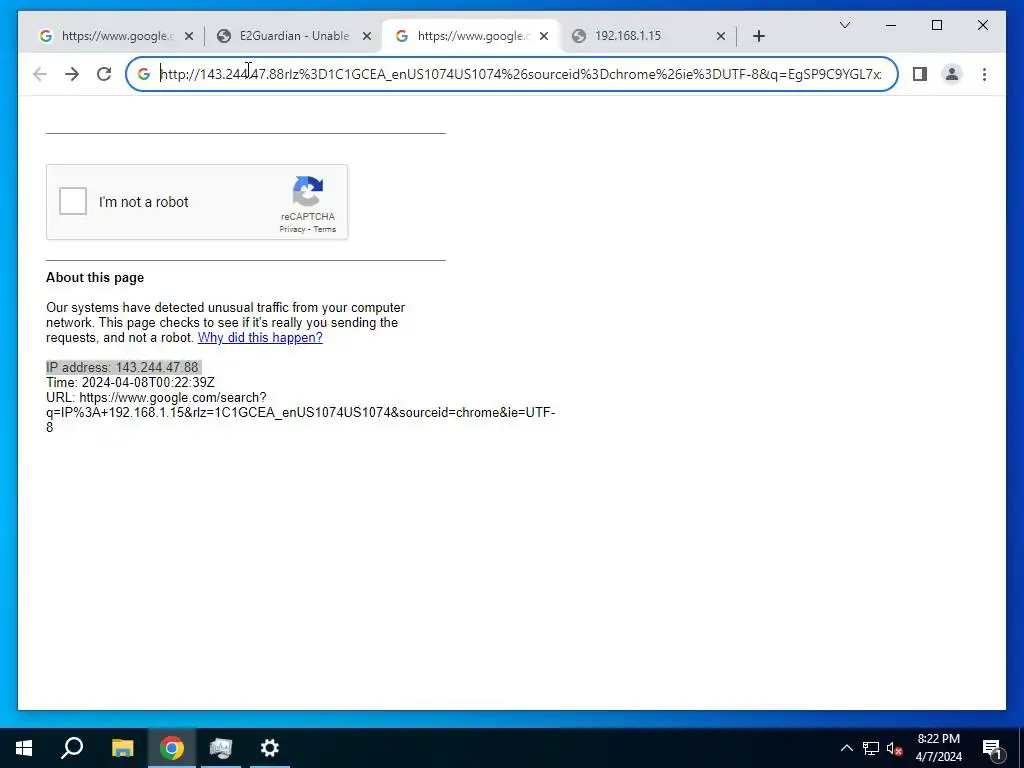Click the Google site icon in address bar

[x=144, y=74]
